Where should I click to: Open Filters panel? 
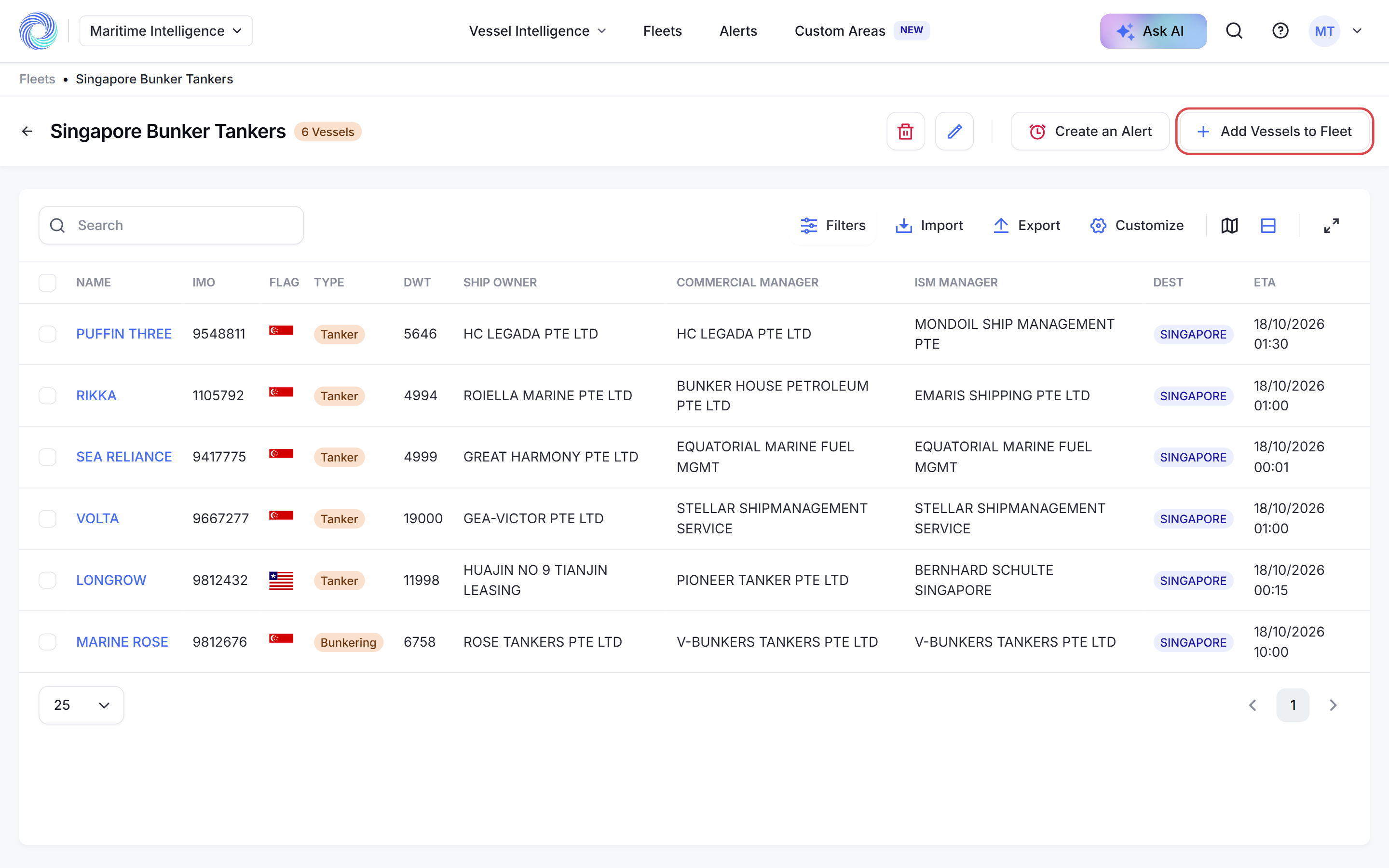point(833,226)
